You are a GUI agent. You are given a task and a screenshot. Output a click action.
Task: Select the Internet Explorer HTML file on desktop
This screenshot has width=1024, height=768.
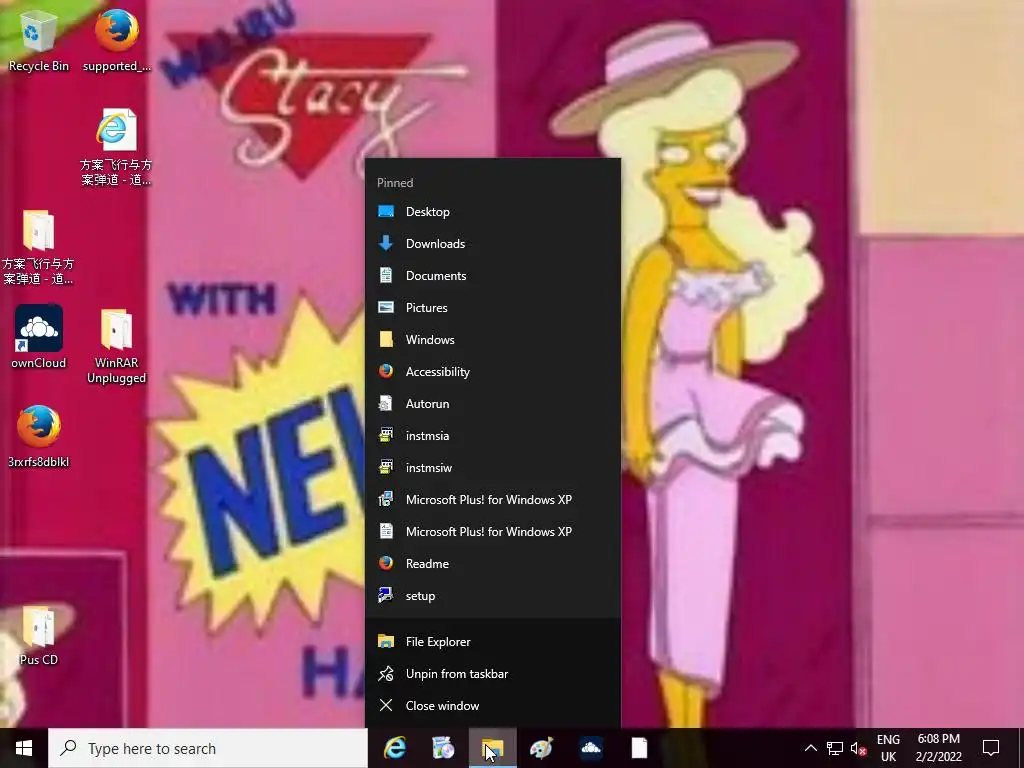[x=116, y=147]
